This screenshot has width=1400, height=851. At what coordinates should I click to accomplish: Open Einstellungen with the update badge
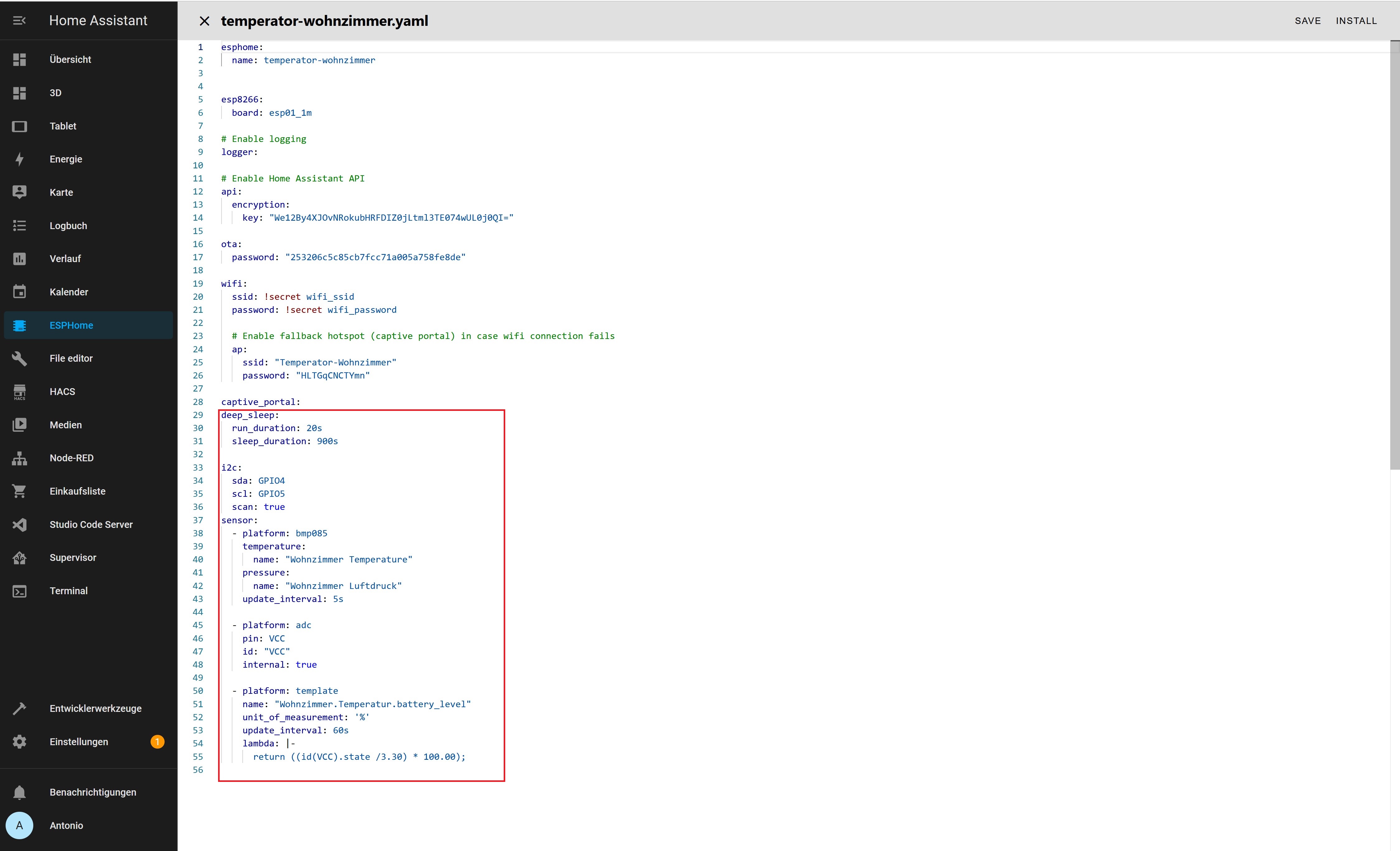point(78,741)
